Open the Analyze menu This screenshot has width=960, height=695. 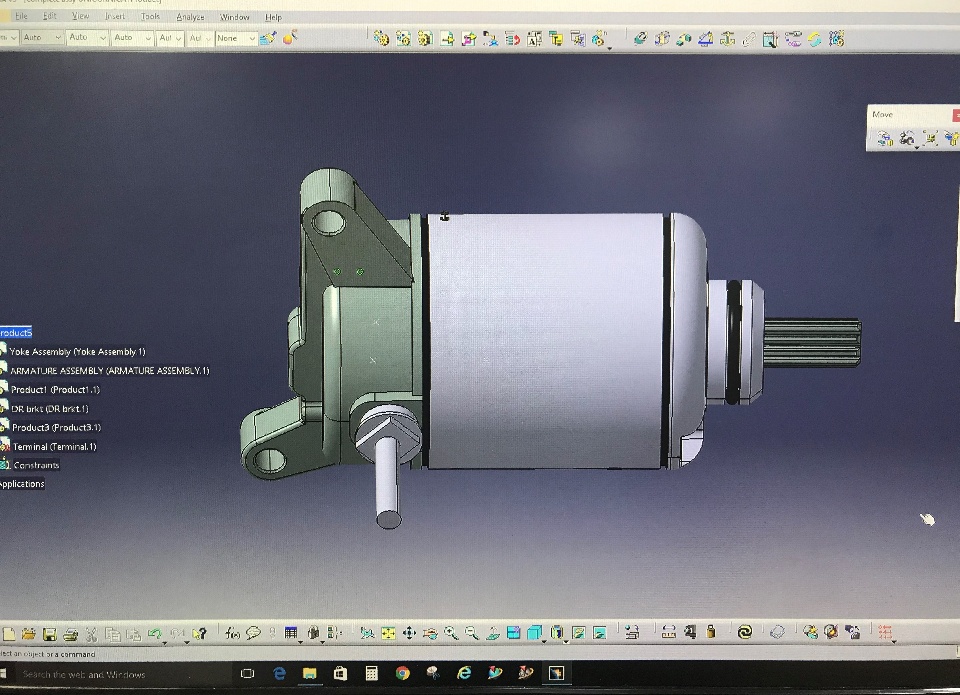(190, 17)
